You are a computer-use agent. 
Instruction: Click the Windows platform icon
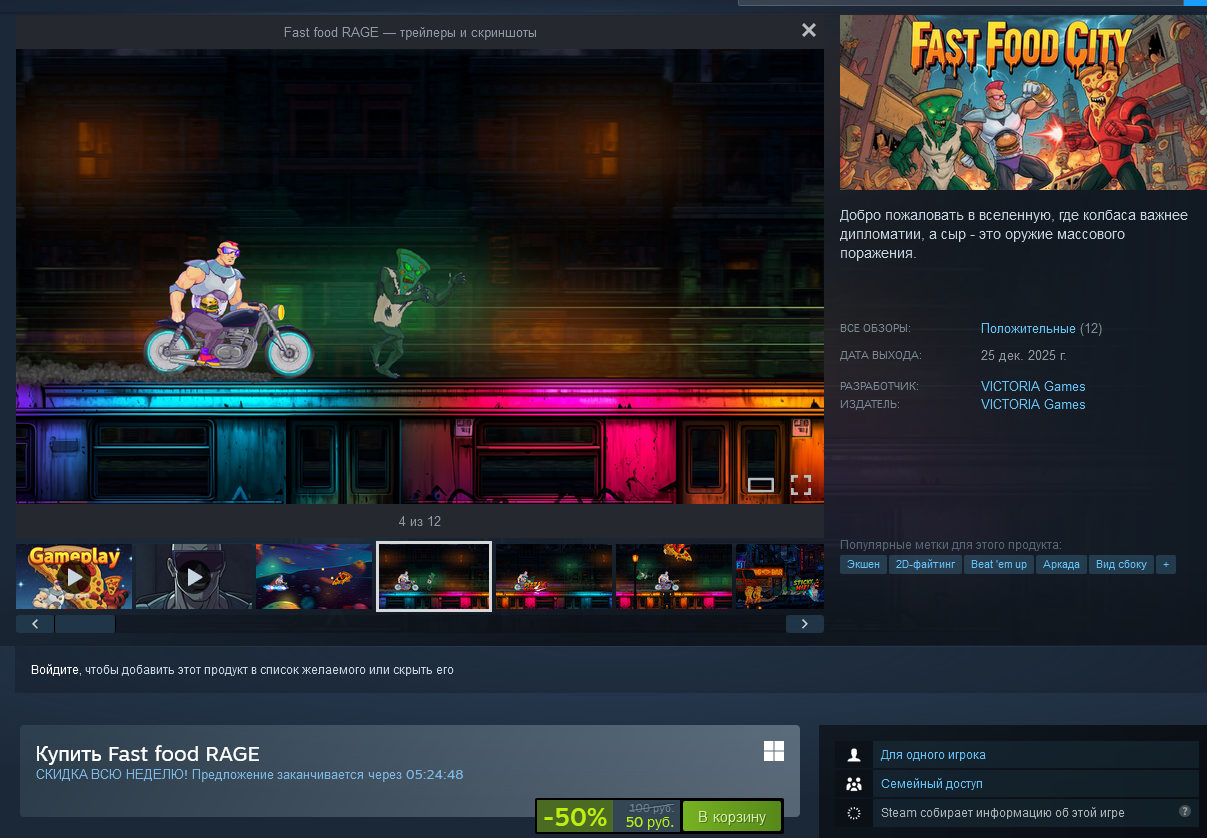[774, 751]
